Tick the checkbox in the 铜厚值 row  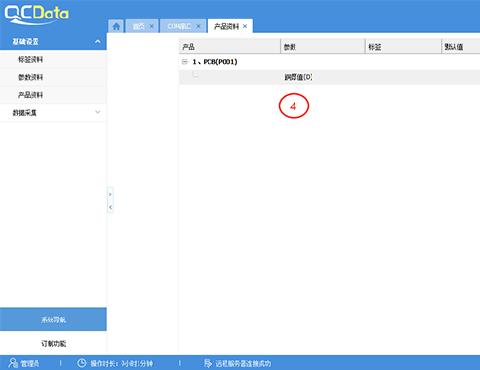(x=195, y=74)
